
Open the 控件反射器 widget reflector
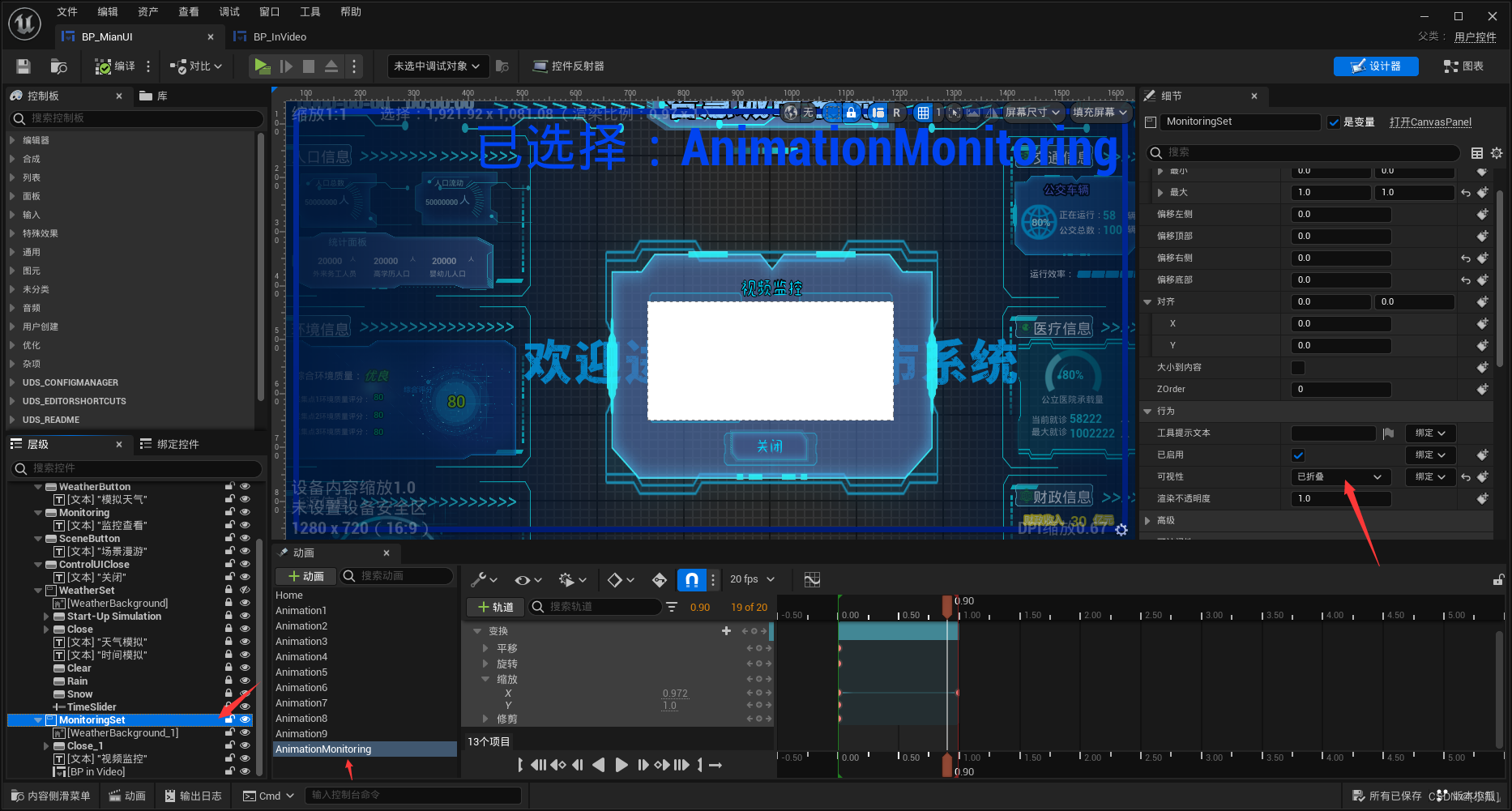(568, 66)
